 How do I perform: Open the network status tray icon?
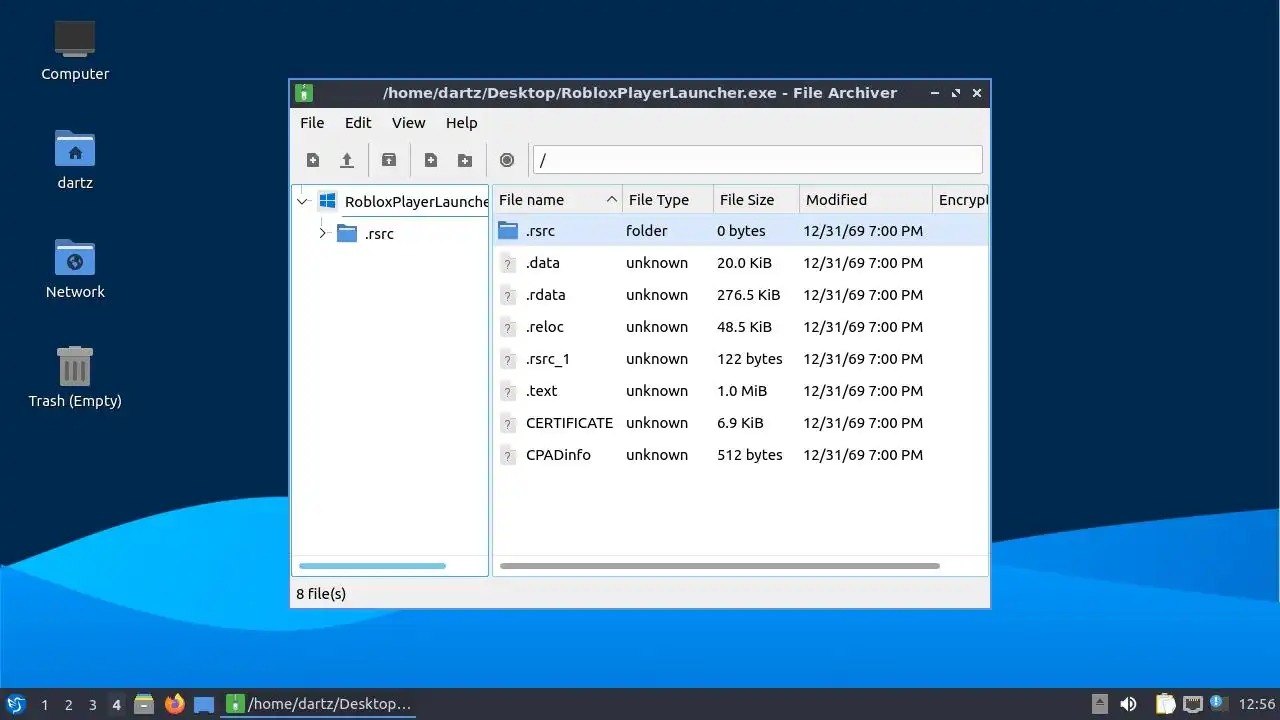(x=1192, y=704)
